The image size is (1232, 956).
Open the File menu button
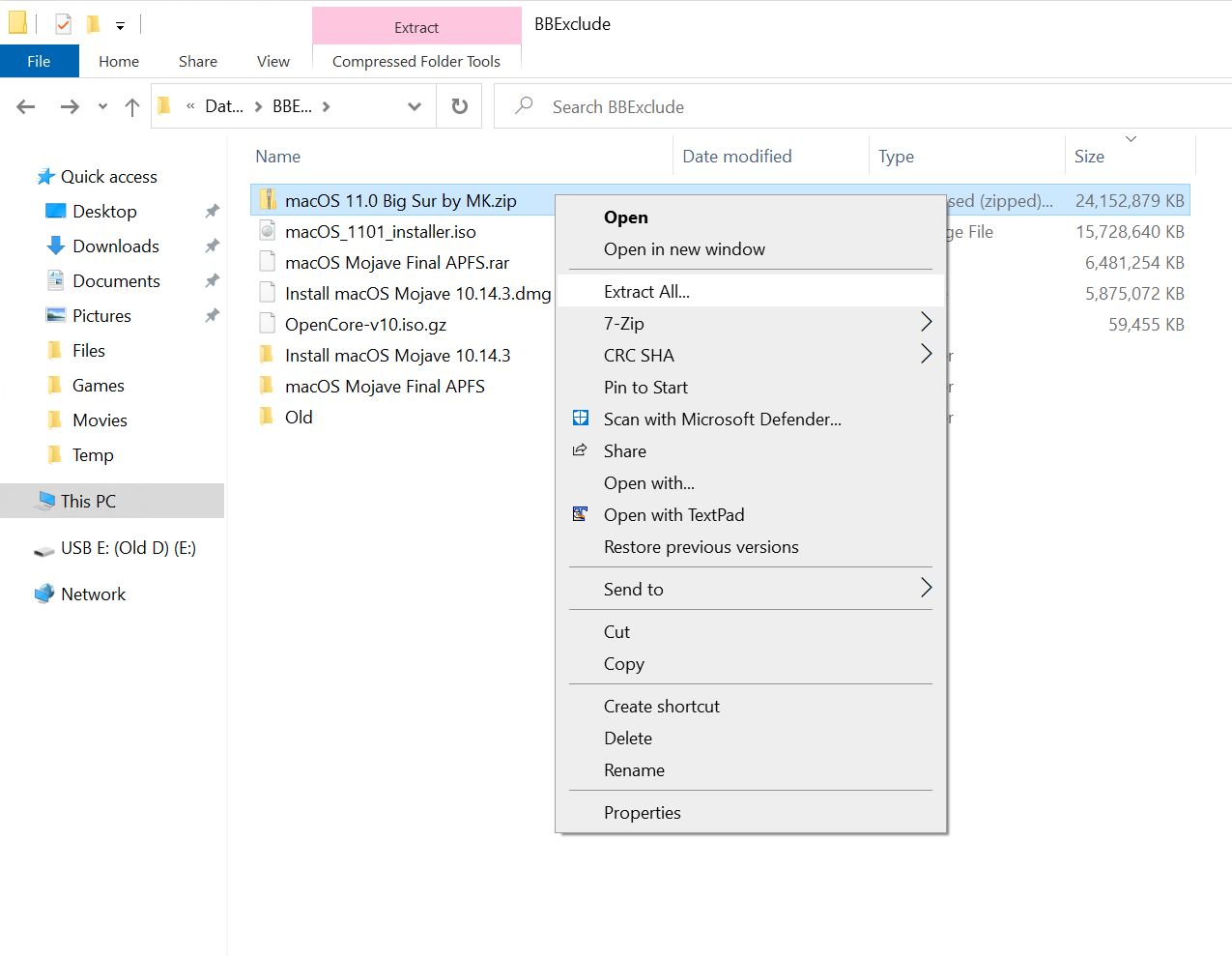click(39, 61)
